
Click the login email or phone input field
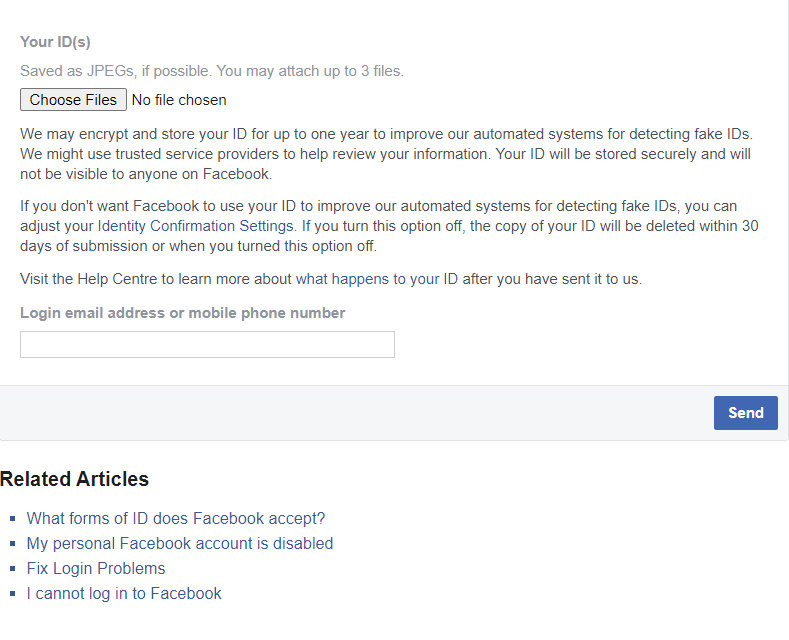[207, 345]
